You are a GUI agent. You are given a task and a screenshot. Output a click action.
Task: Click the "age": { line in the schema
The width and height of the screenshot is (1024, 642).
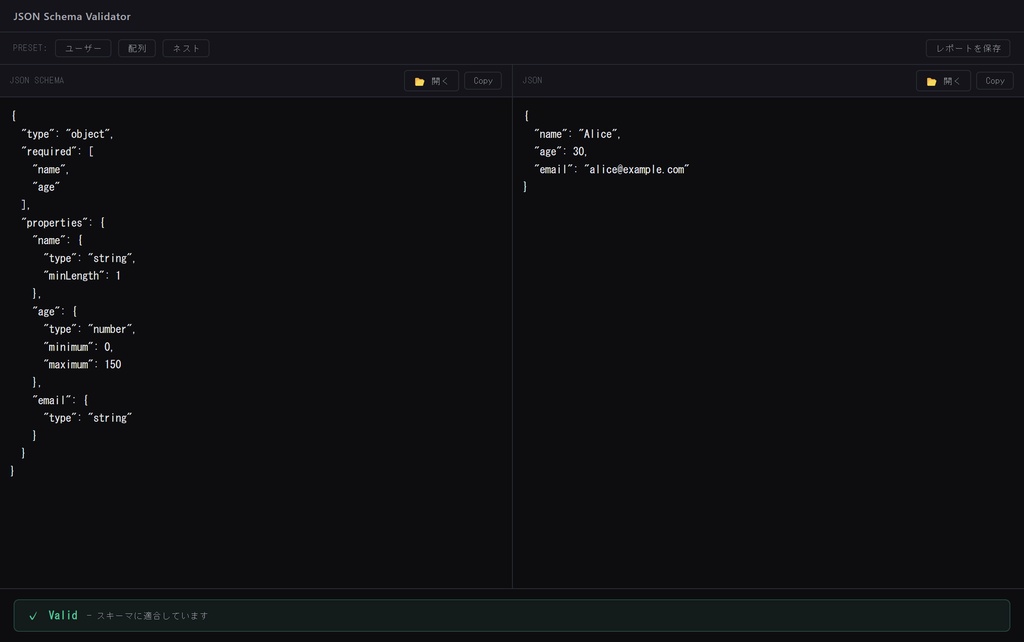pyautogui.click(x=55, y=312)
